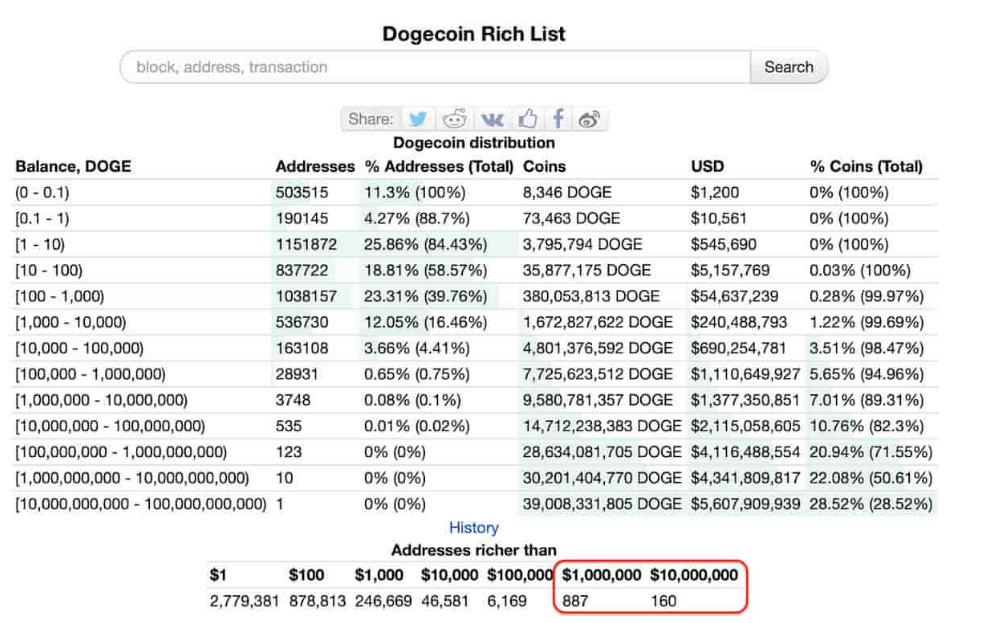Click the [10 - 100) balance row label
The height and width of the screenshot is (623, 984).
[x=49, y=270]
